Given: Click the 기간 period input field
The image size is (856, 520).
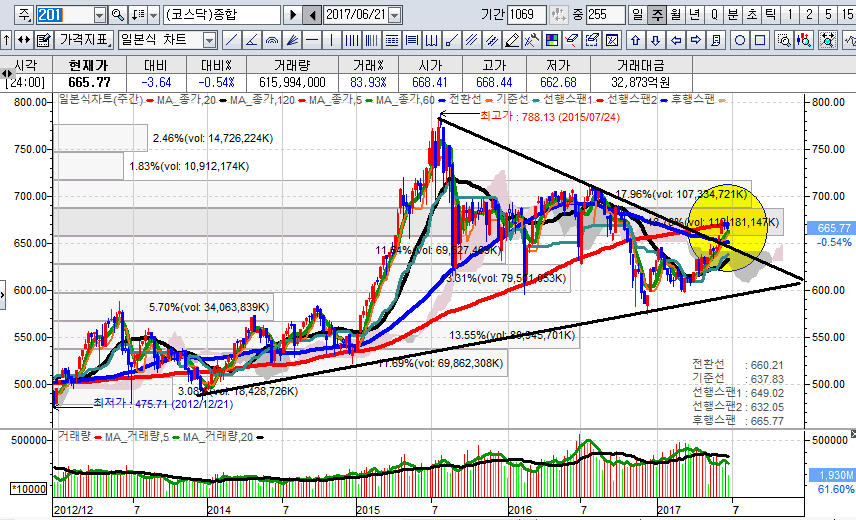Looking at the screenshot, I should (x=527, y=15).
